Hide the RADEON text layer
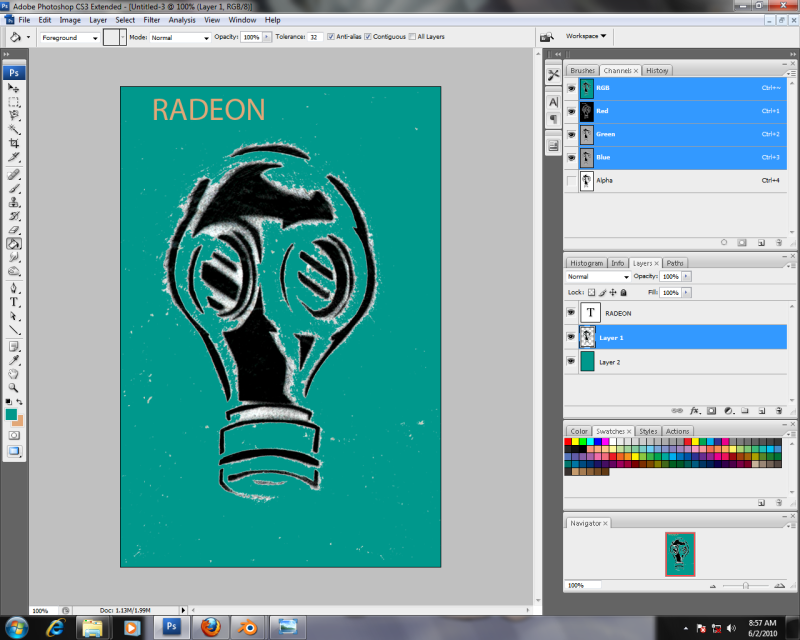800x640 pixels. 571,313
